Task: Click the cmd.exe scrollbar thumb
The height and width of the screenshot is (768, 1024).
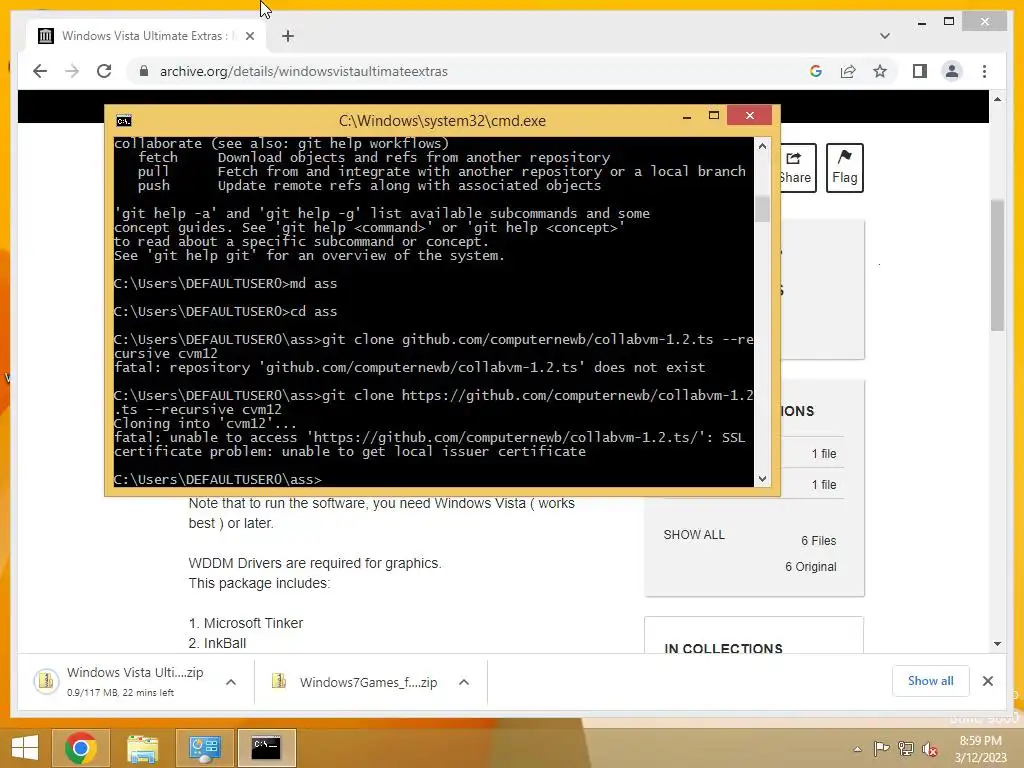Action: coord(762,209)
